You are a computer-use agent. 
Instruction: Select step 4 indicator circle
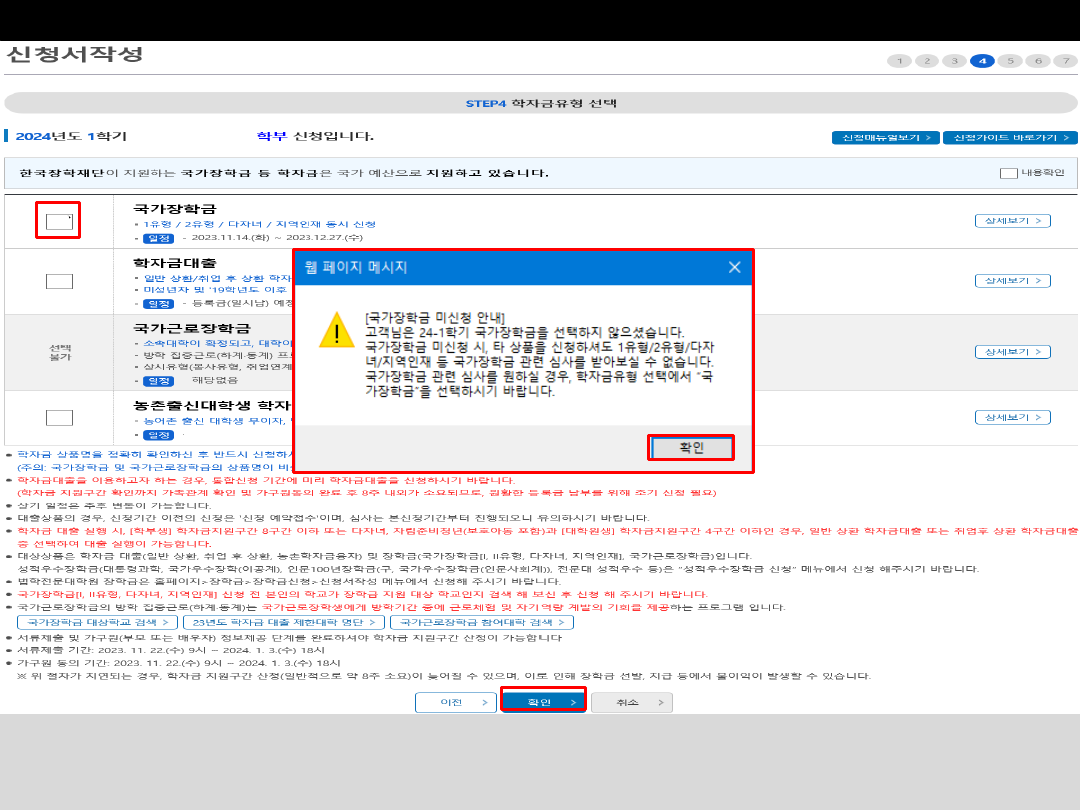tap(982, 61)
